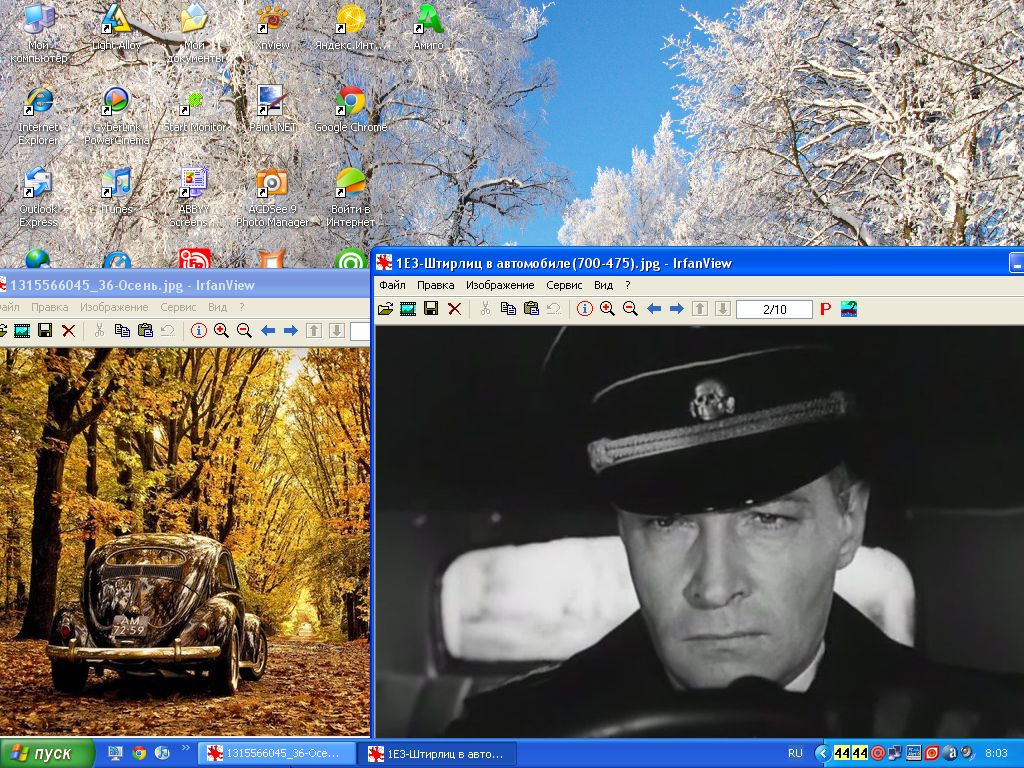The height and width of the screenshot is (768, 1024).
Task: Click the 2/10 image counter field
Action: pyautogui.click(x=774, y=310)
